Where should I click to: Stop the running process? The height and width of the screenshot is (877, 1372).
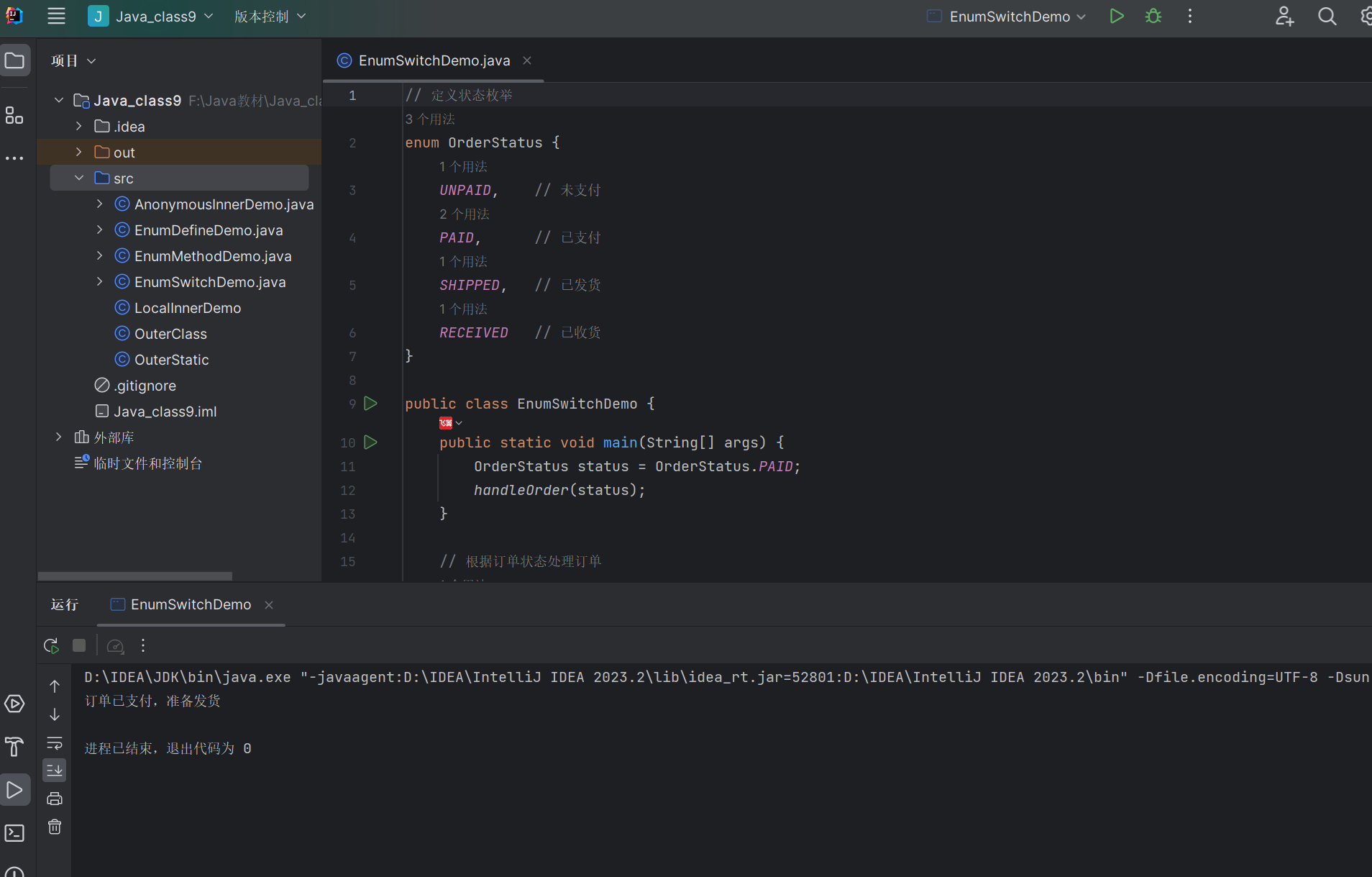[x=79, y=646]
